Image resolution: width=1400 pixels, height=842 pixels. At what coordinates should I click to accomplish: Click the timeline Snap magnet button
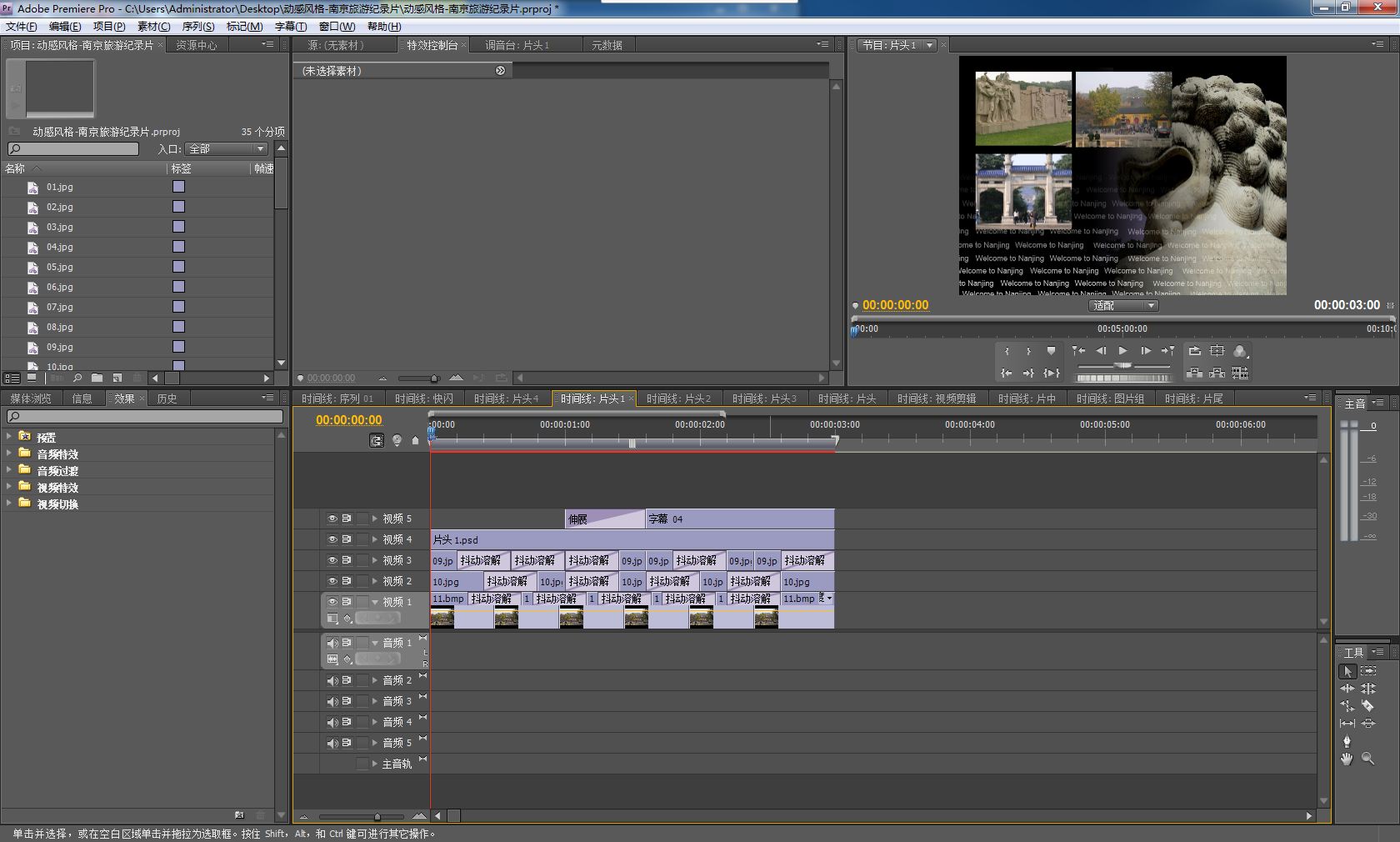tap(377, 440)
